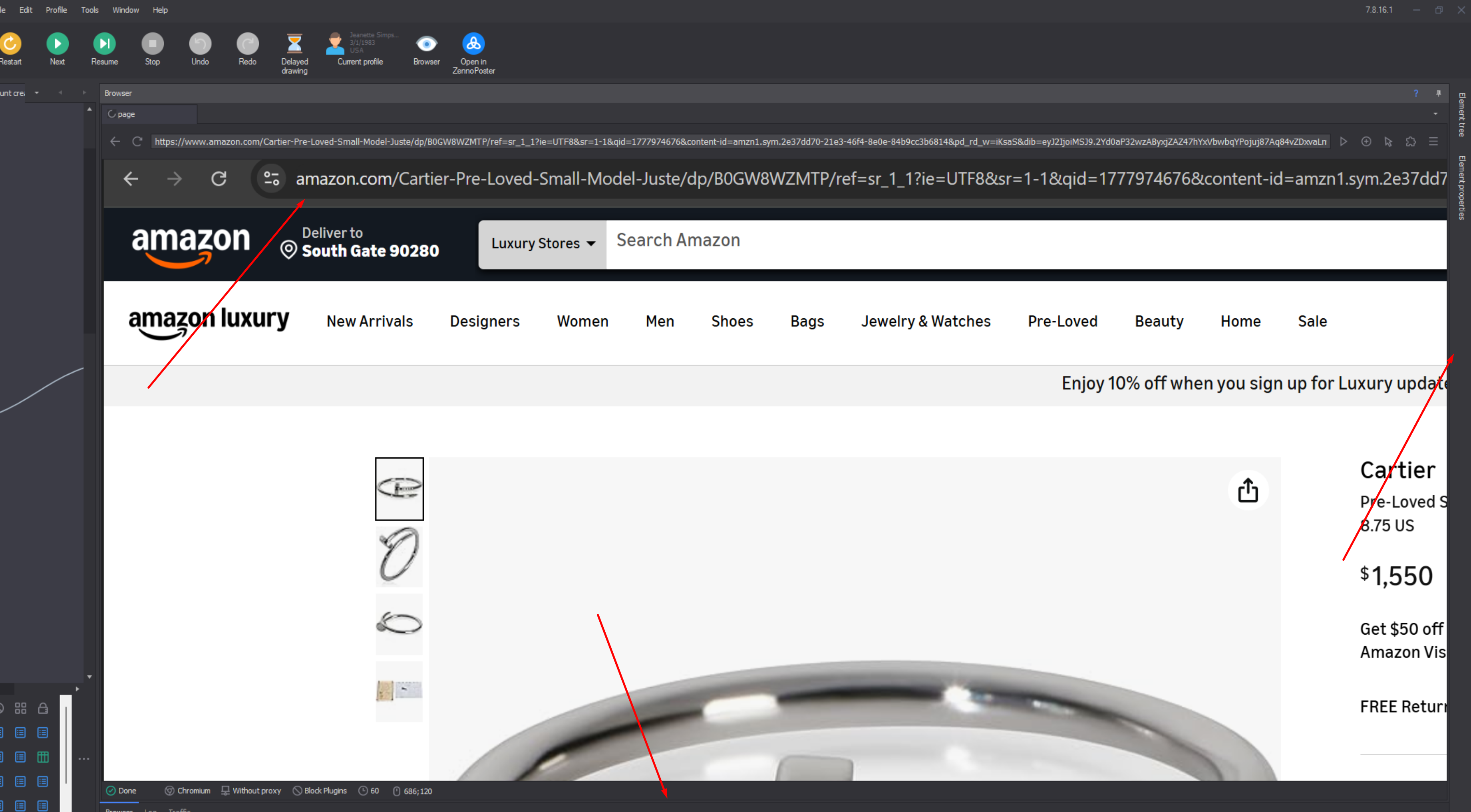Viewport: 1471px width, 812px height.
Task: Click the Restart toolbar button
Action: (x=10, y=49)
